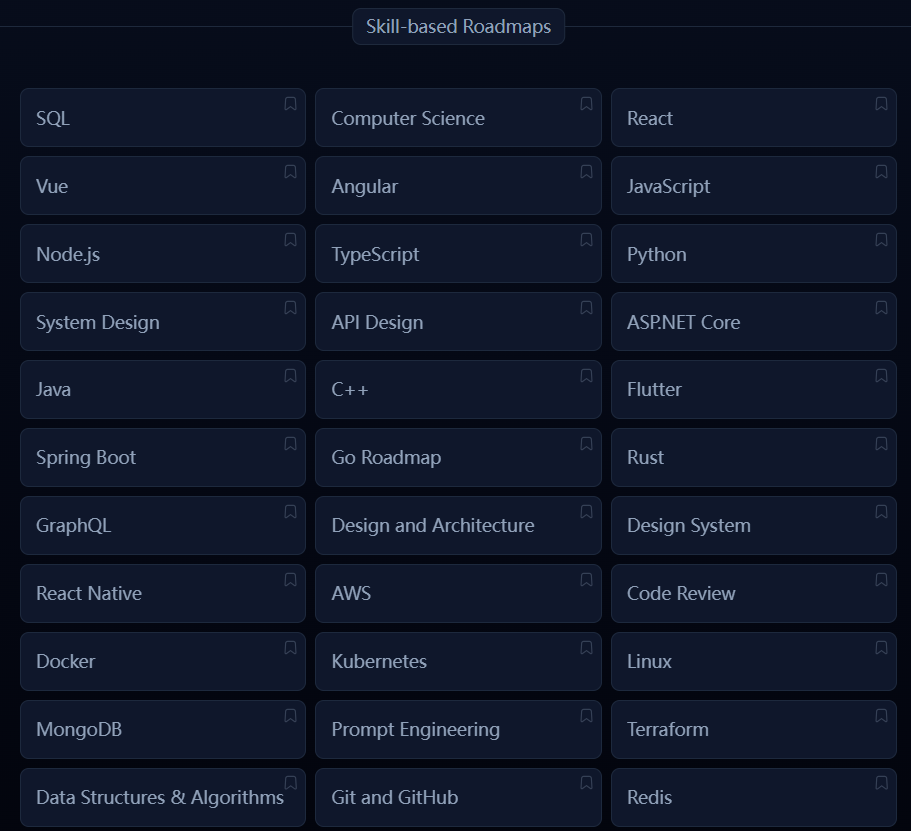View the Node.js roadmap
Viewport: 911px width, 831px height.
click(163, 253)
